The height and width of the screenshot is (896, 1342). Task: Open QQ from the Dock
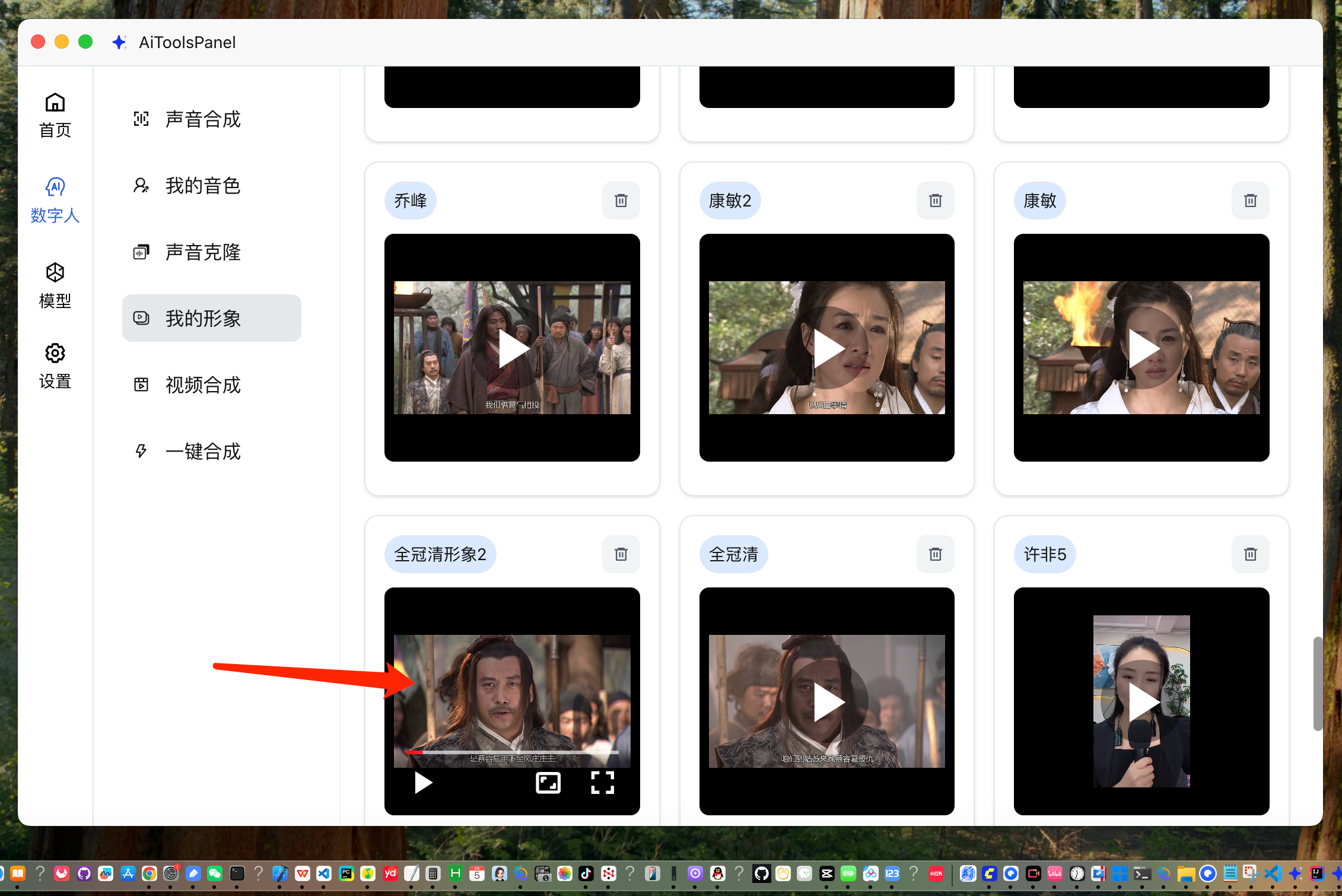tap(718, 873)
